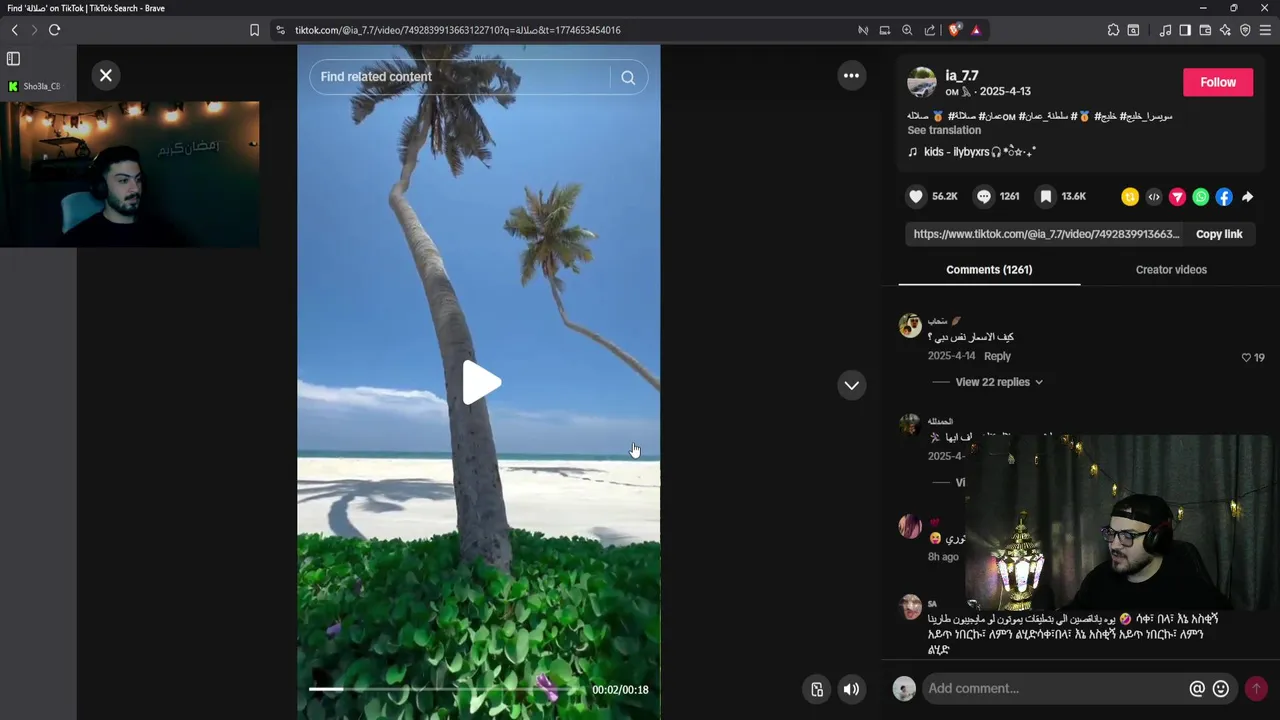The image size is (1280, 720).
Task: Click the Add comment field
Action: (1055, 688)
